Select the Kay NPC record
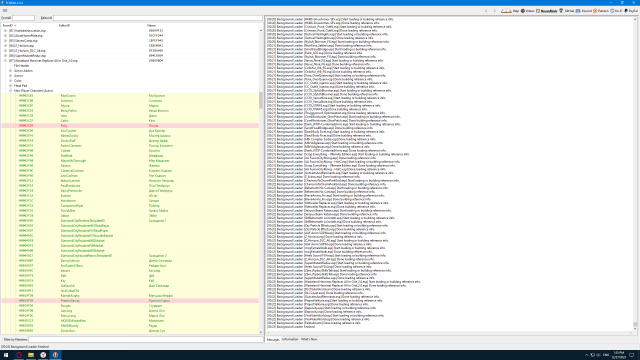Viewport: 640px width, 360px height. (x=130, y=280)
